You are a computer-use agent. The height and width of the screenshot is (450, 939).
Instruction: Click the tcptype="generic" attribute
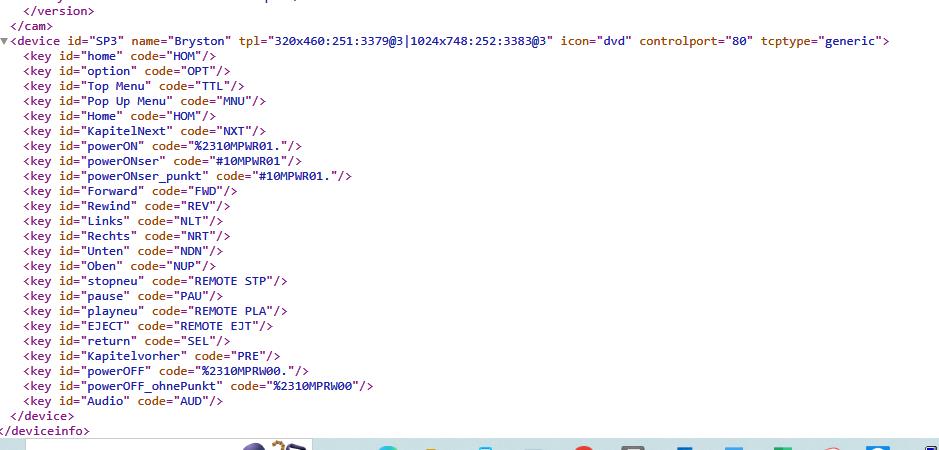point(822,41)
